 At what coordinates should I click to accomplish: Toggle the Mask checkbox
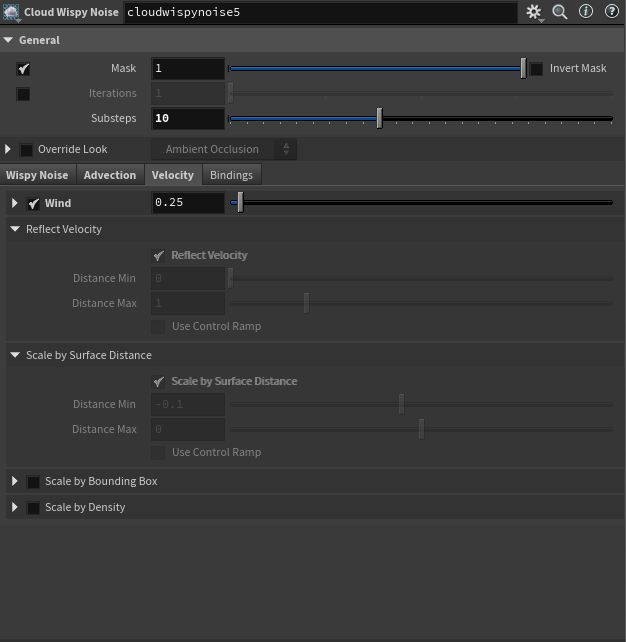pos(23,69)
